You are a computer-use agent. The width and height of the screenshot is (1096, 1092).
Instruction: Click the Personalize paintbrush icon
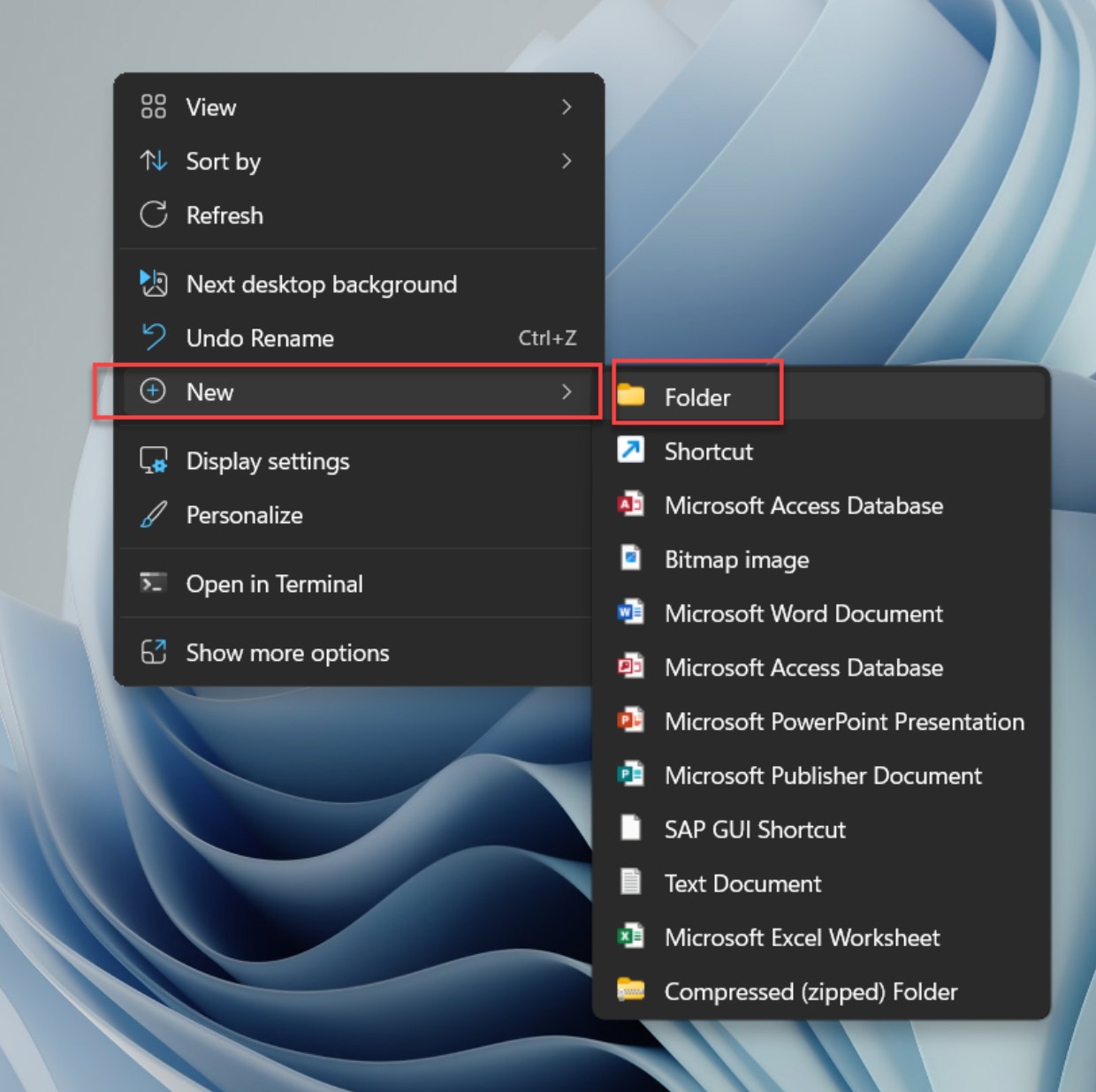(153, 515)
